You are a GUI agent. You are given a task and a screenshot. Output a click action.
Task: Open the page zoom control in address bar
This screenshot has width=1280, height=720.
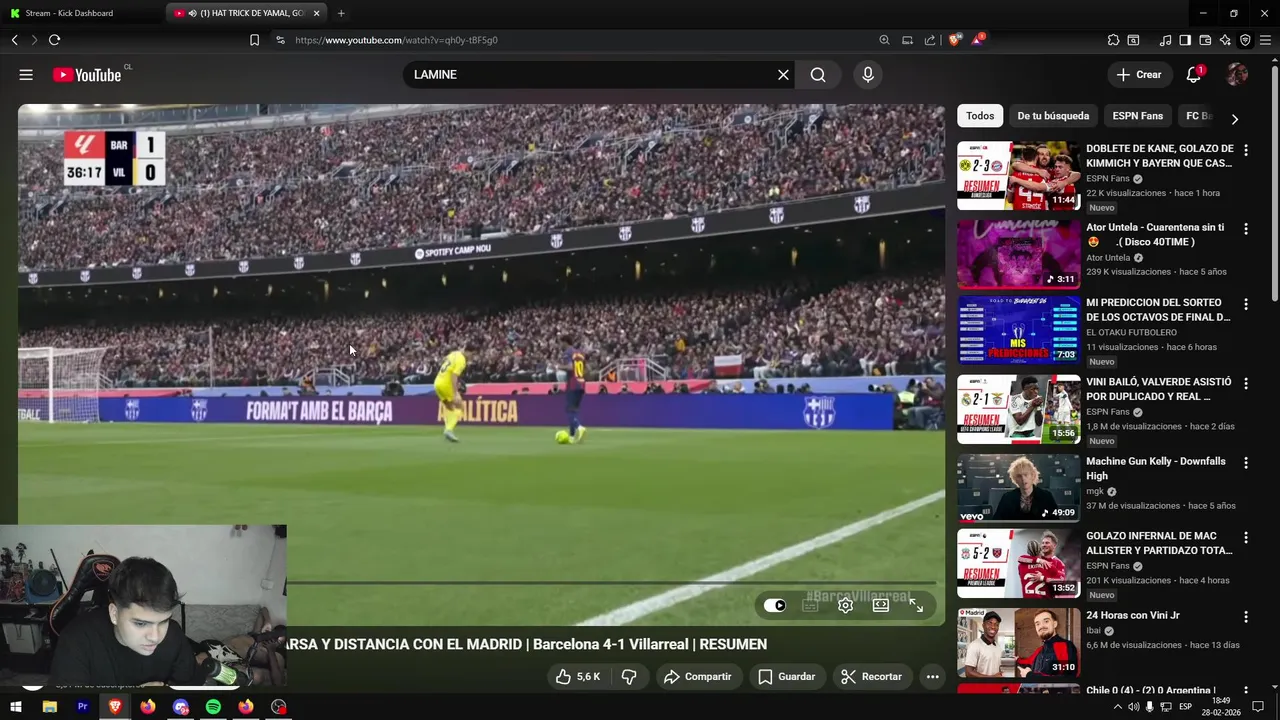point(884,40)
